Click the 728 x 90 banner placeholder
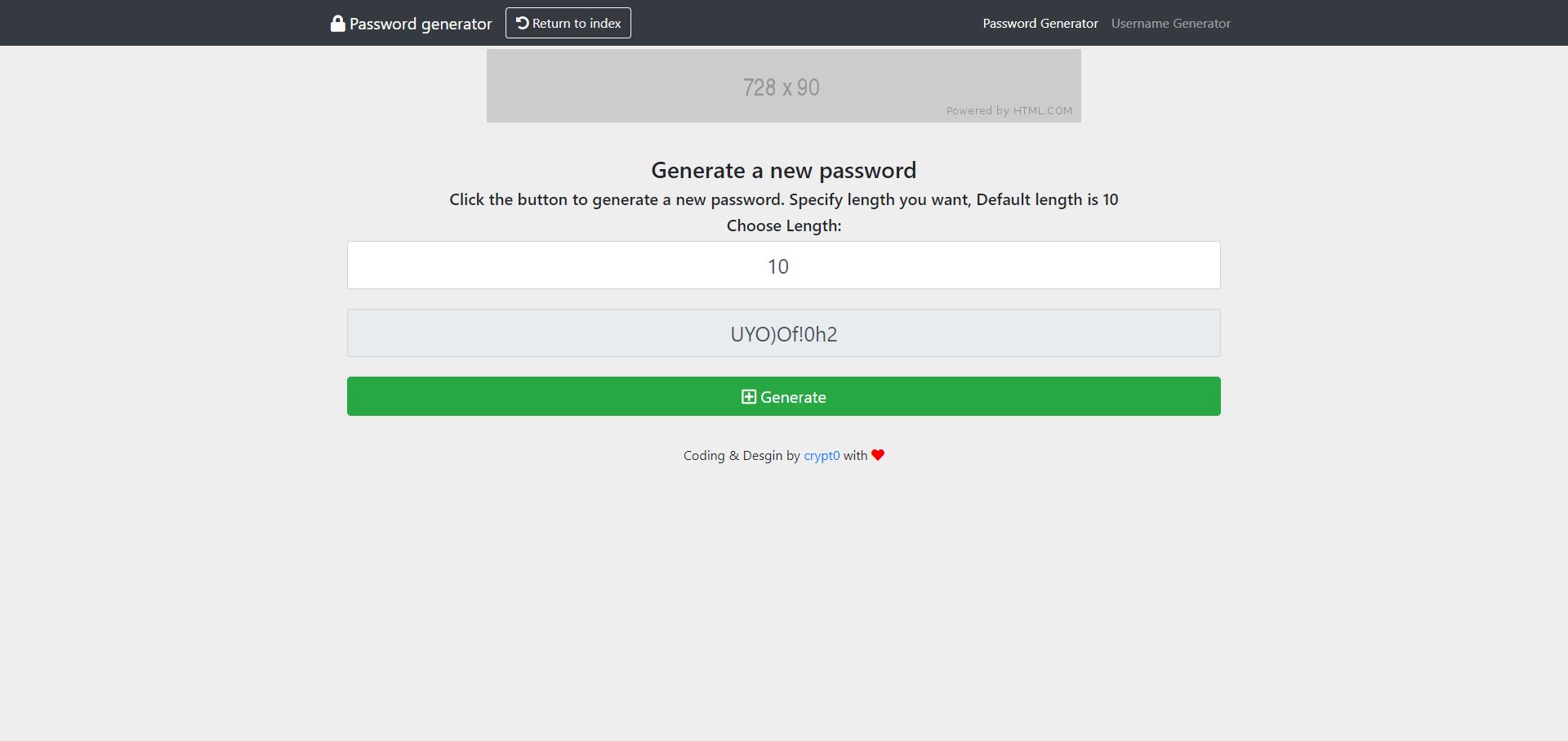Screen dimensions: 1568x741 pyautogui.click(x=784, y=86)
